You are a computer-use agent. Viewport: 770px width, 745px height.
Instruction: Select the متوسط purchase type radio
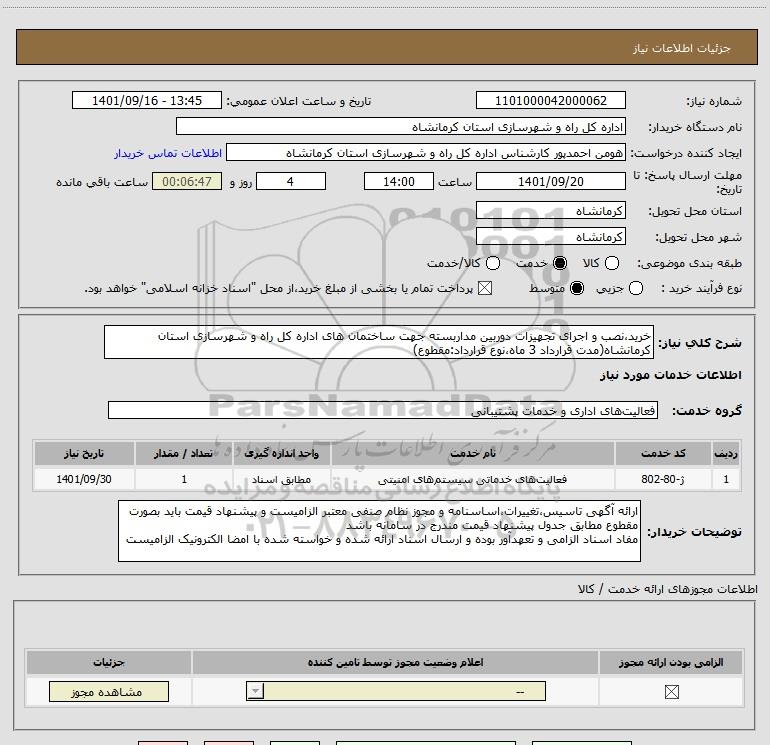click(577, 288)
